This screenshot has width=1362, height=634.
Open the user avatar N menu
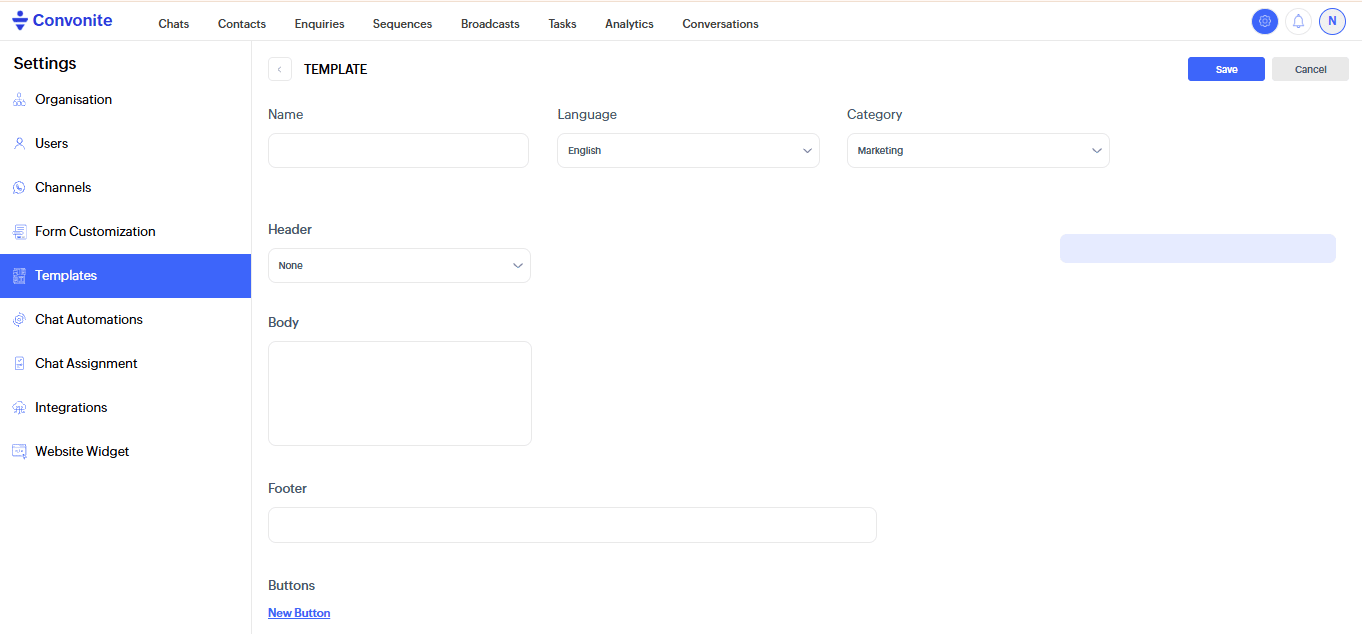pyautogui.click(x=1332, y=21)
